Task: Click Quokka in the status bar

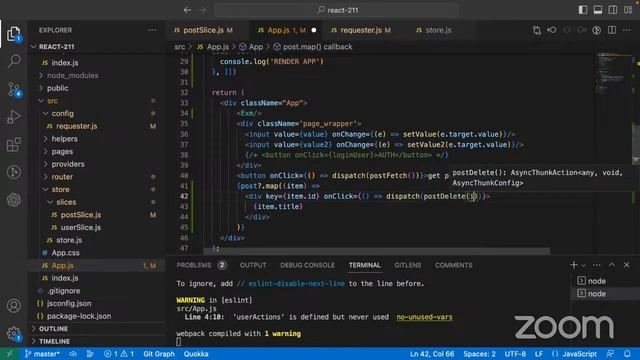Action: pyautogui.click(x=196, y=354)
